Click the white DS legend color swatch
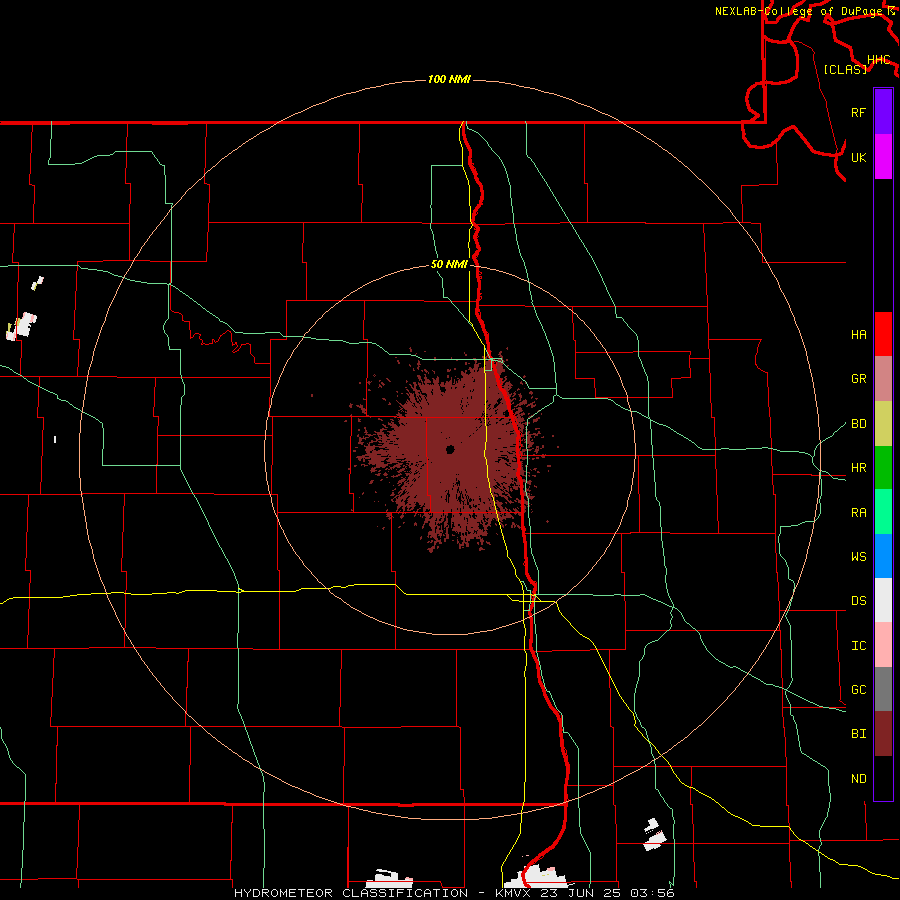 883,600
